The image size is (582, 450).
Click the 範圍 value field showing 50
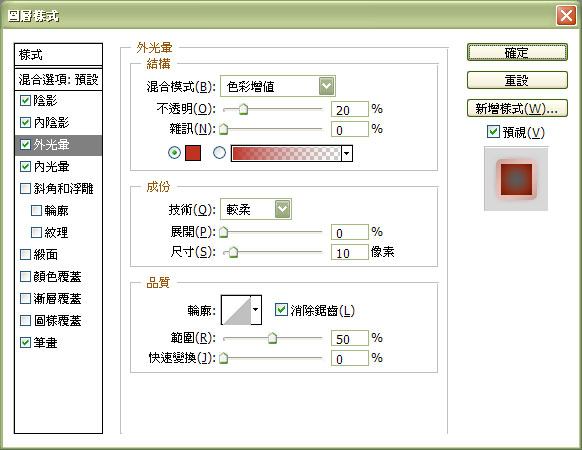click(x=350, y=339)
